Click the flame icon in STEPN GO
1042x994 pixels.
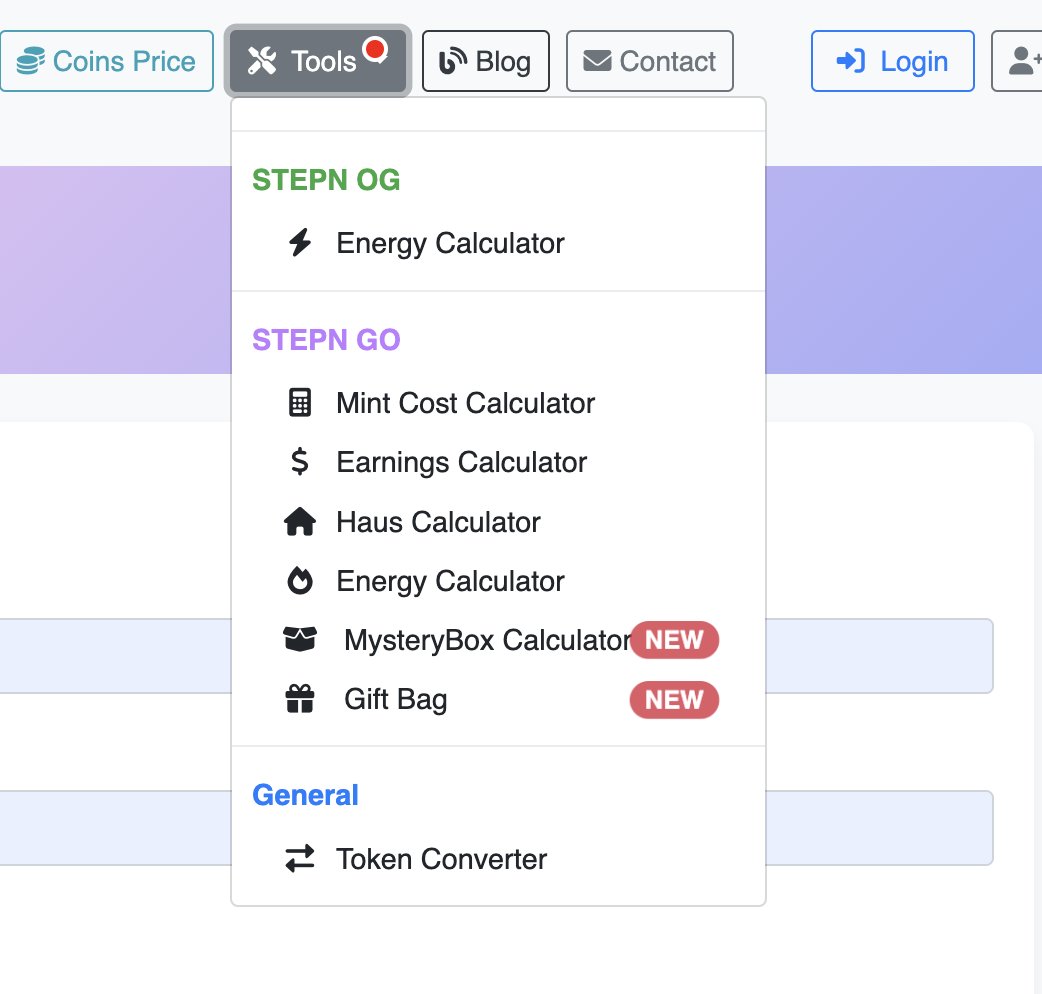coord(299,581)
